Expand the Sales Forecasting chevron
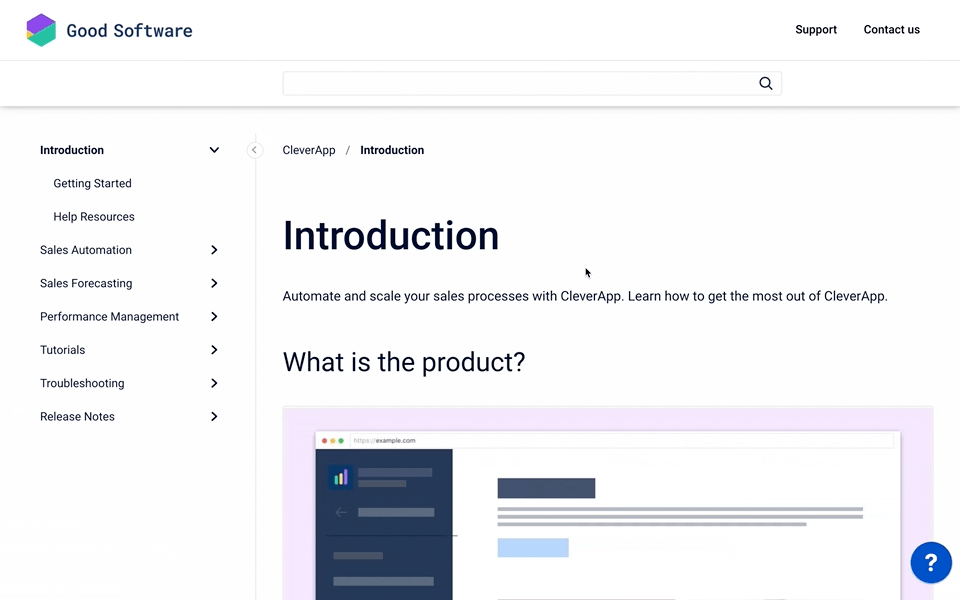This screenshot has width=960, height=600. click(214, 283)
